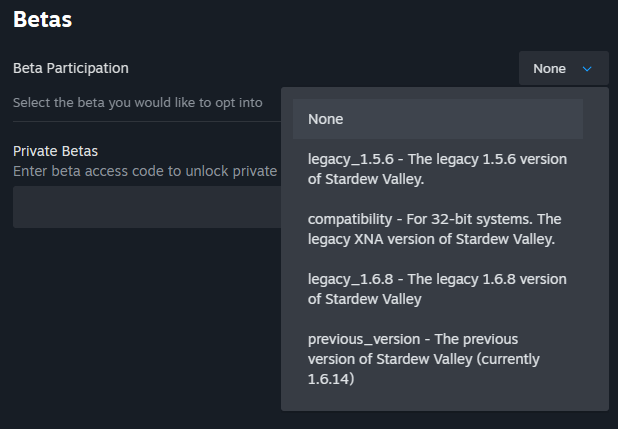Screen dimensions: 618x429
Task: Select the highlighted None option in list
Action: coord(437,119)
